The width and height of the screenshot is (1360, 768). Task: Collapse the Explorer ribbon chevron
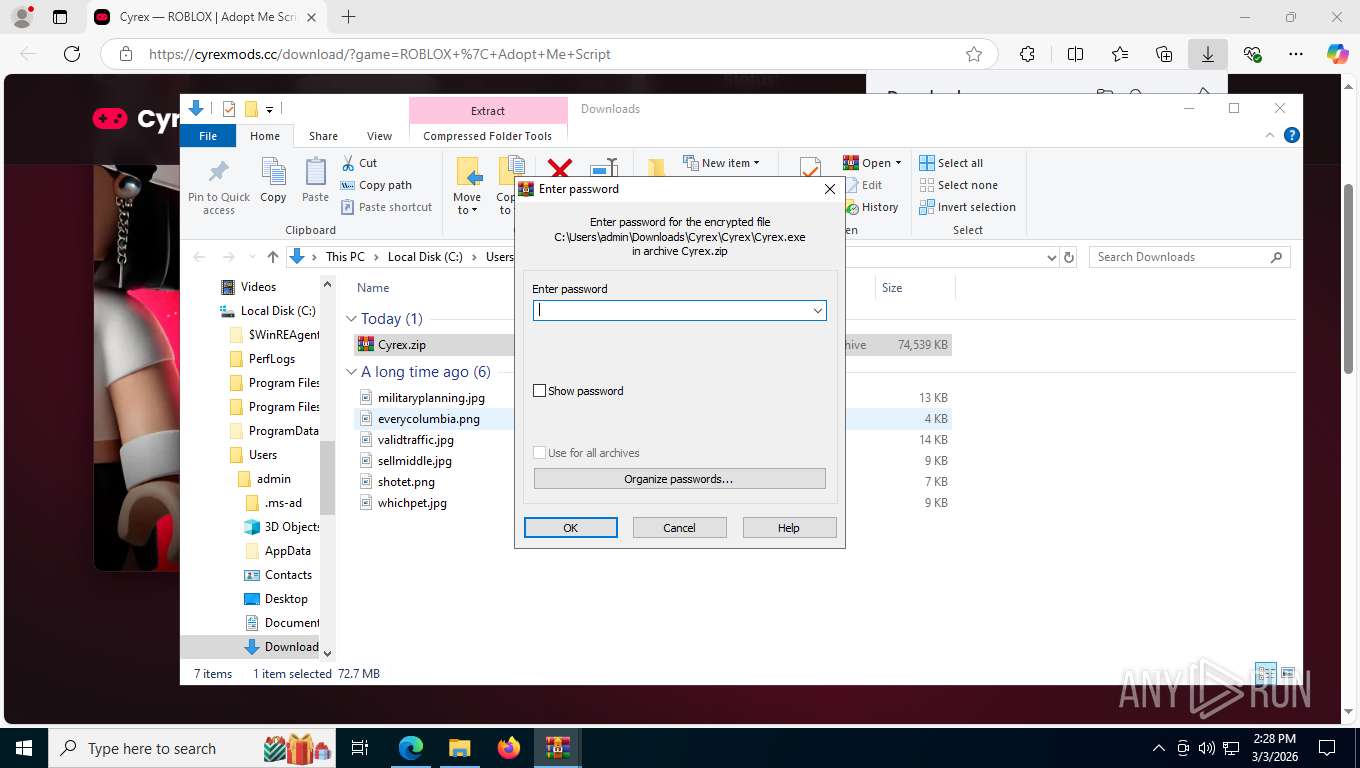(1270, 135)
